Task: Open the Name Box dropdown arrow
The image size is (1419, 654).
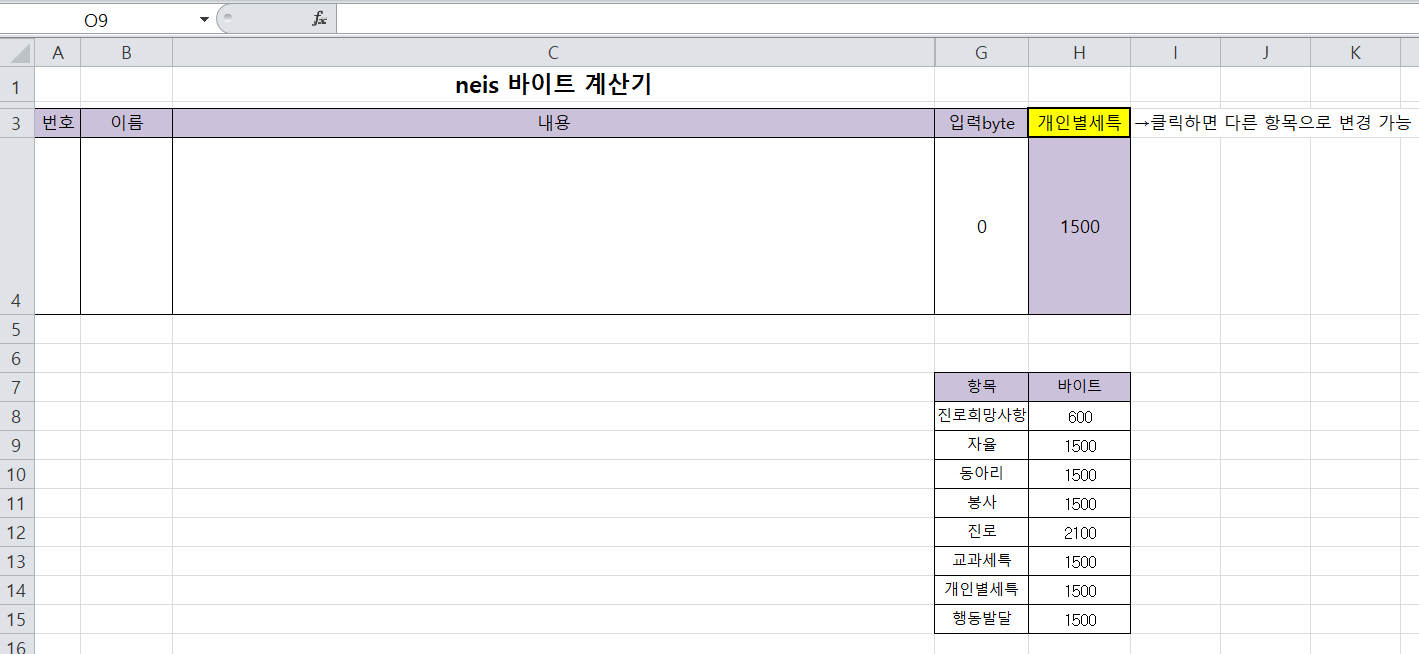Action: click(x=204, y=19)
